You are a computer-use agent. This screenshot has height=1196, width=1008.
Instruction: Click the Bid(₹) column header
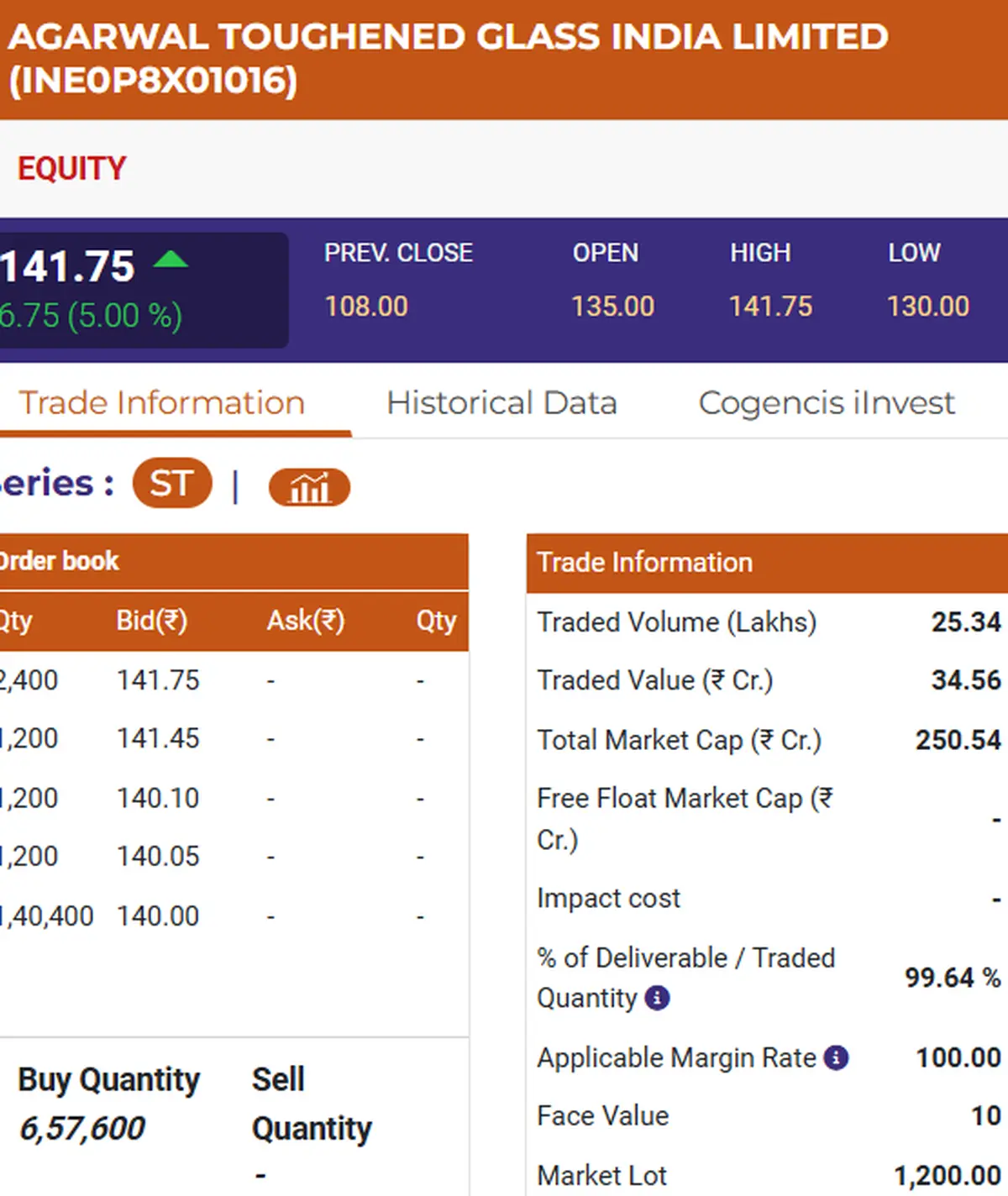tap(152, 622)
